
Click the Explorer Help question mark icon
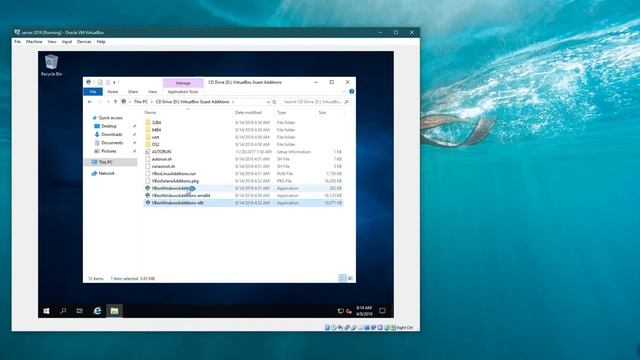point(351,91)
